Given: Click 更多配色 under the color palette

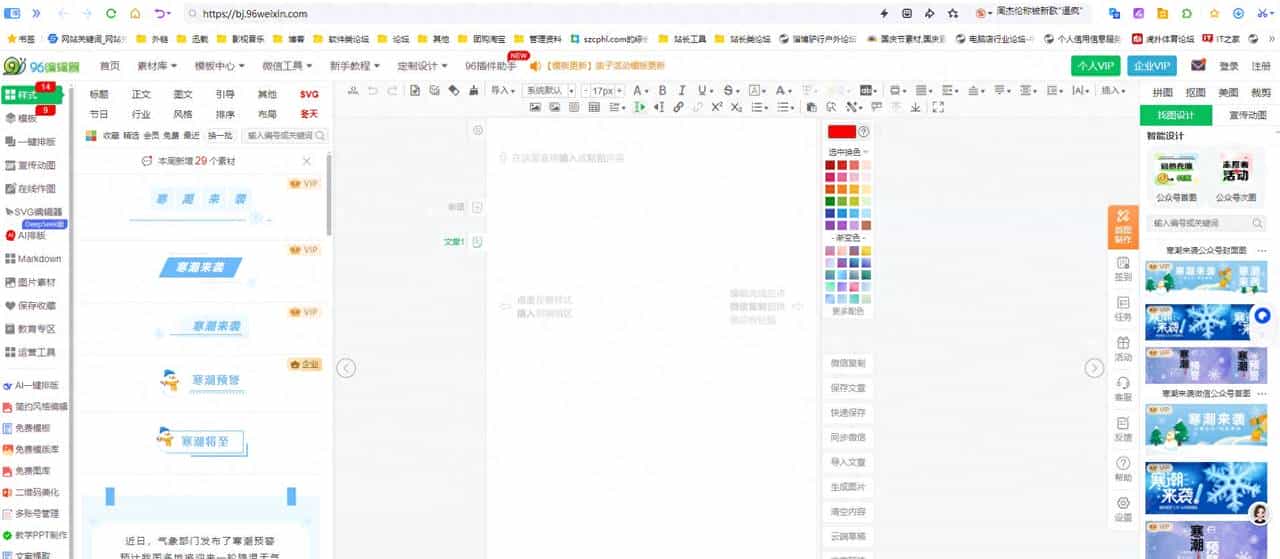Looking at the screenshot, I should pos(848,311).
